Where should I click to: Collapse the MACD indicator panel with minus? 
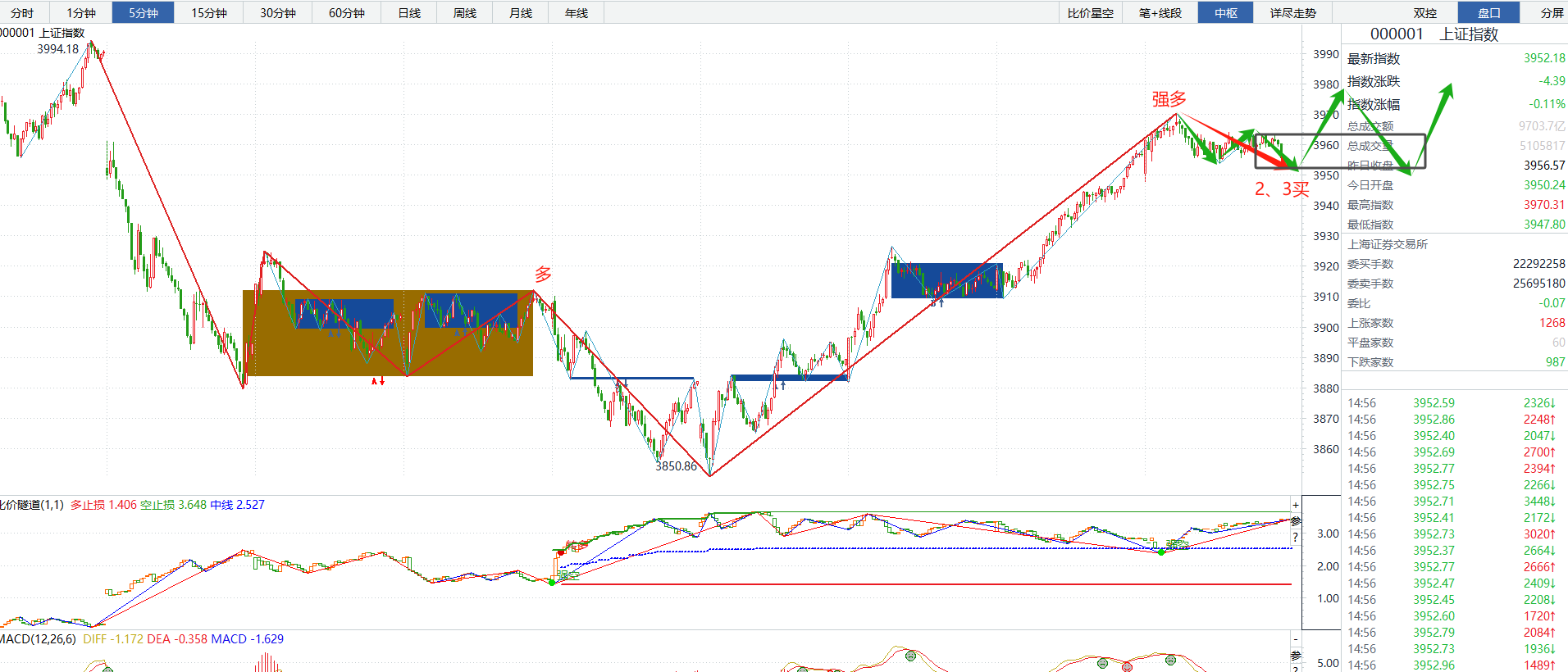[x=1296, y=639]
